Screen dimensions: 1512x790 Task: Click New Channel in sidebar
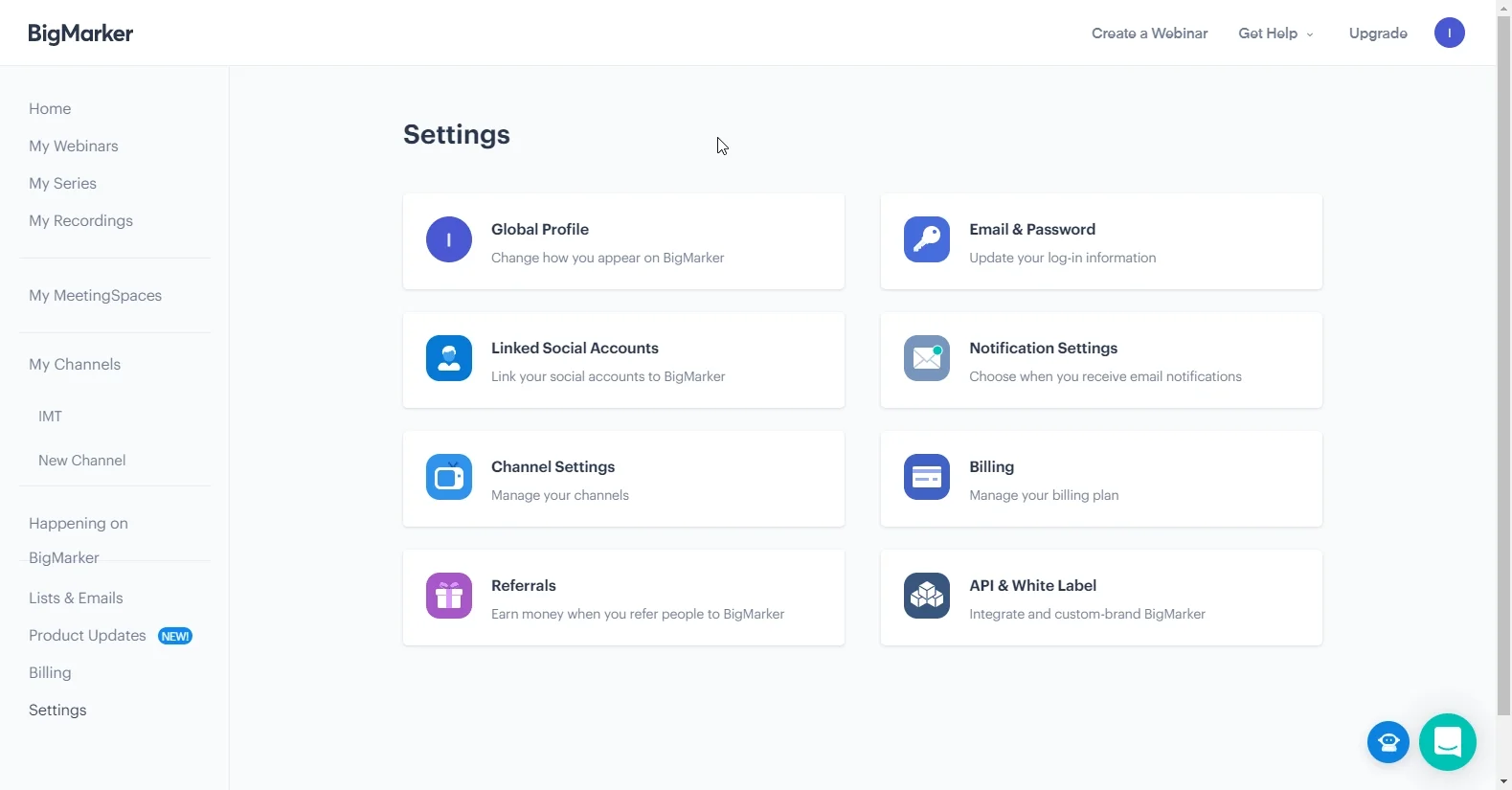81,461
